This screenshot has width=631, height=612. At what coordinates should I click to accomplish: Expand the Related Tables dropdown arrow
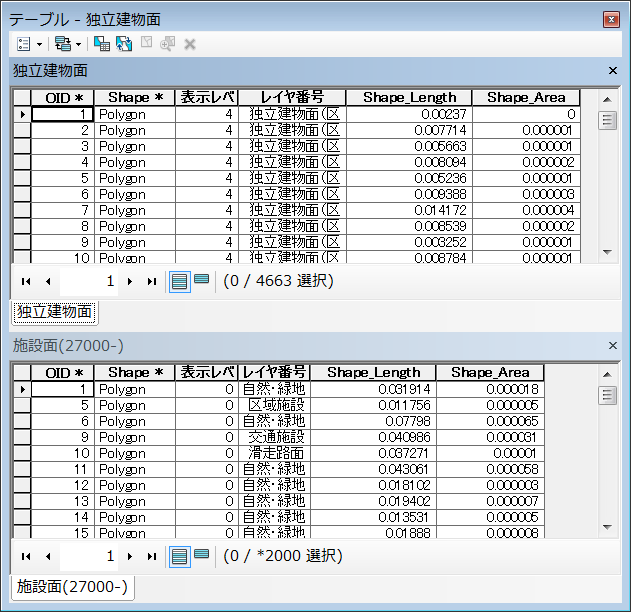(x=78, y=44)
